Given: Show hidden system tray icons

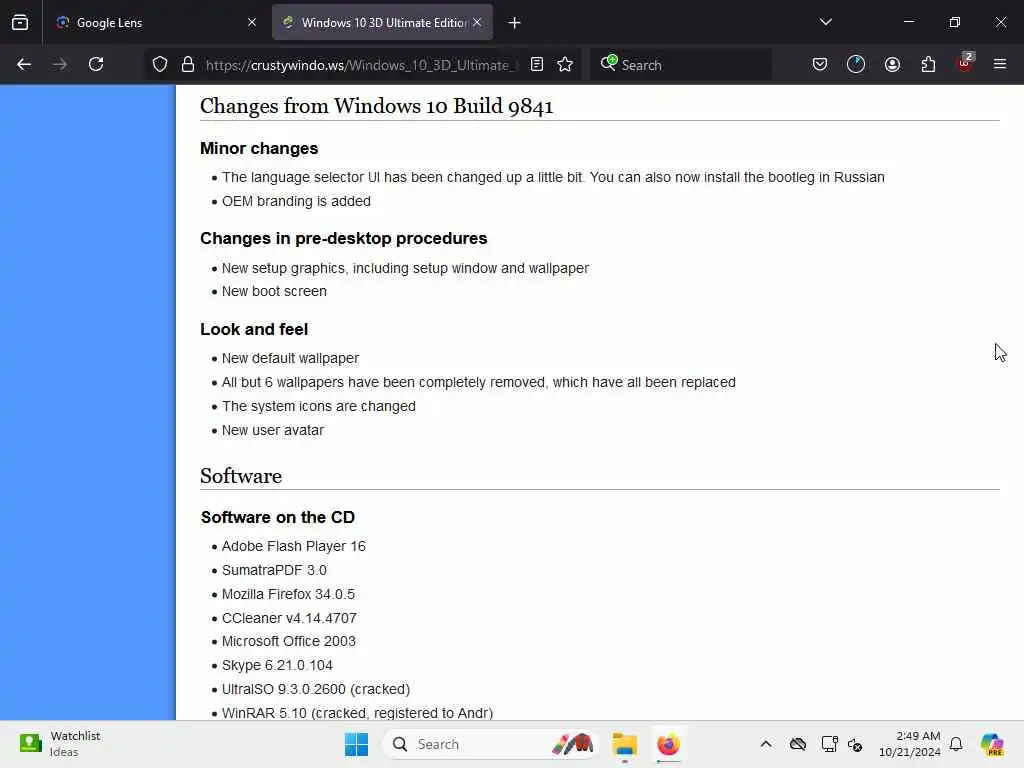Looking at the screenshot, I should [x=766, y=744].
